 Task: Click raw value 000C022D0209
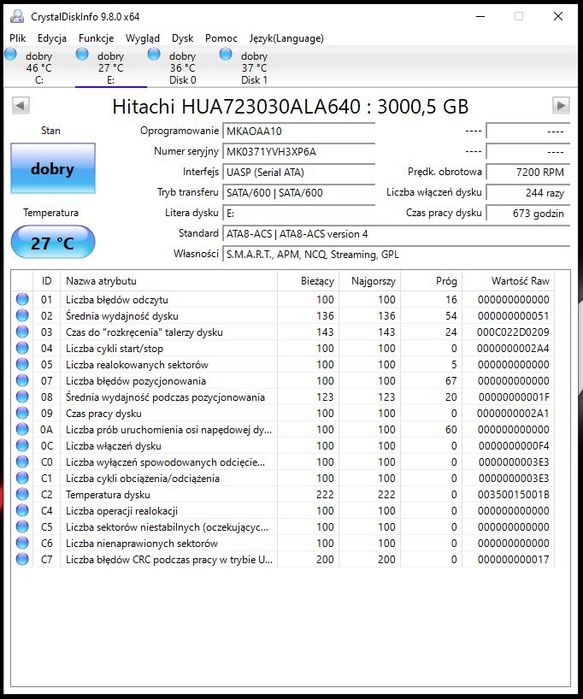point(513,332)
